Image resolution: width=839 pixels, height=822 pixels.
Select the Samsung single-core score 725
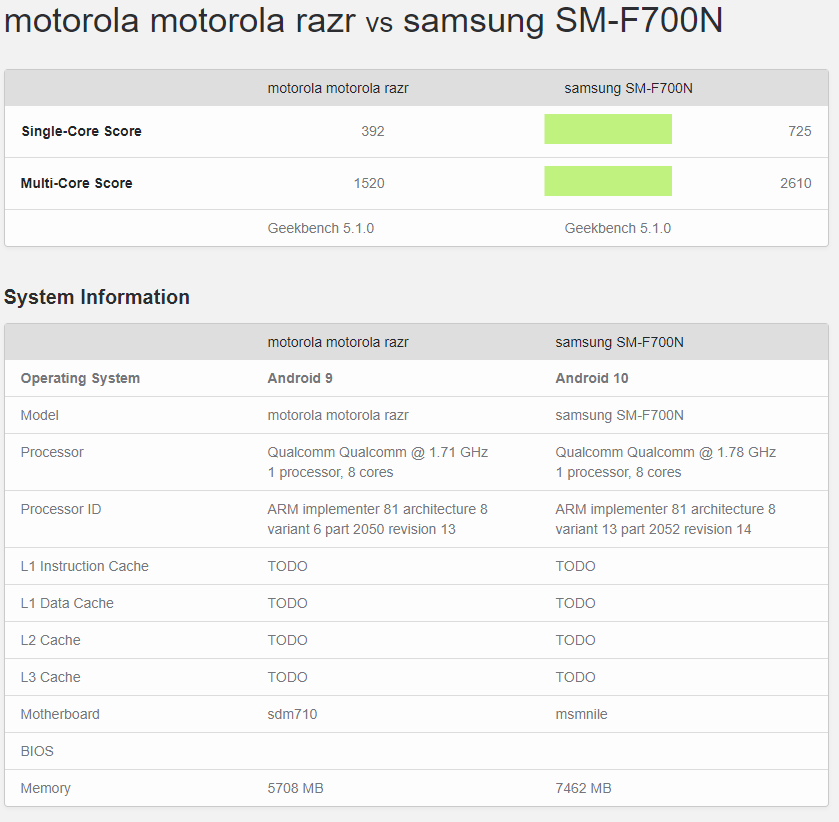(799, 131)
